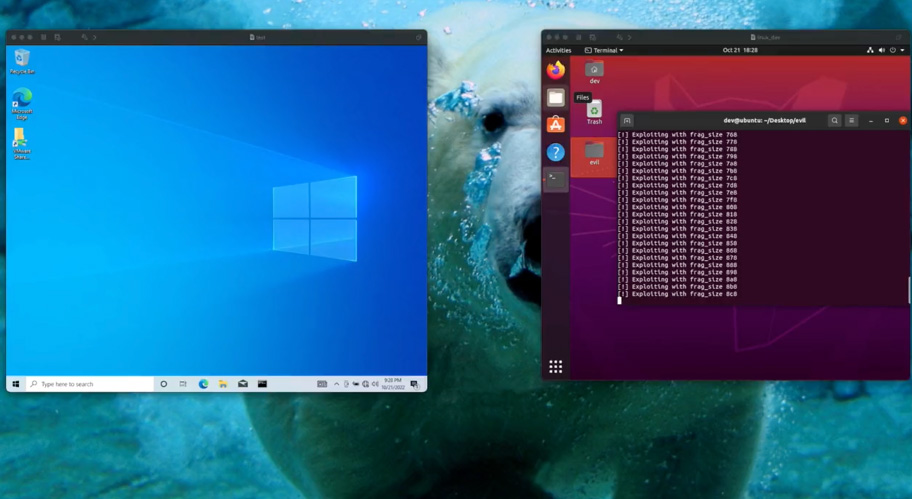Open the VMware Shared Folders shortcut
Image resolution: width=912 pixels, height=499 pixels.
[x=21, y=144]
